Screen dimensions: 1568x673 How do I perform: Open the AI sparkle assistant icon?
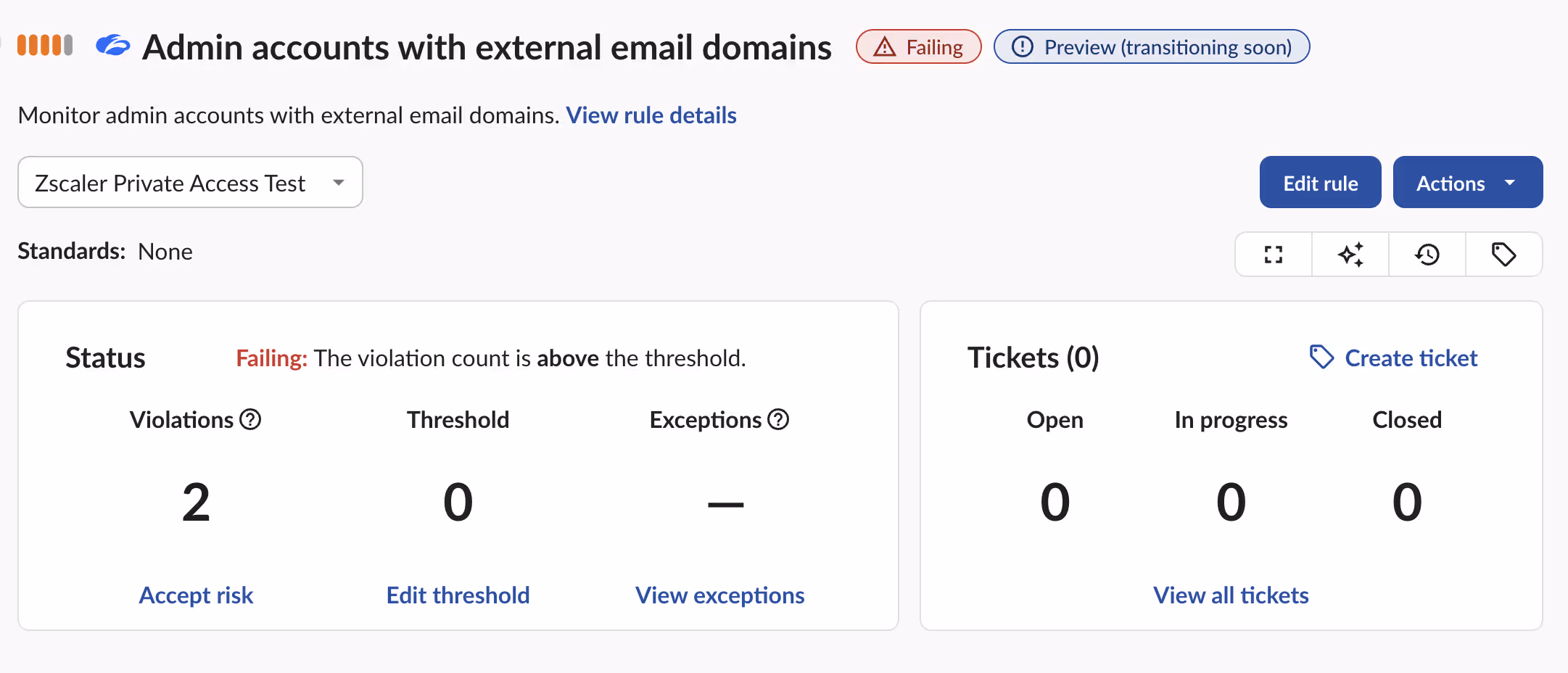click(x=1350, y=255)
